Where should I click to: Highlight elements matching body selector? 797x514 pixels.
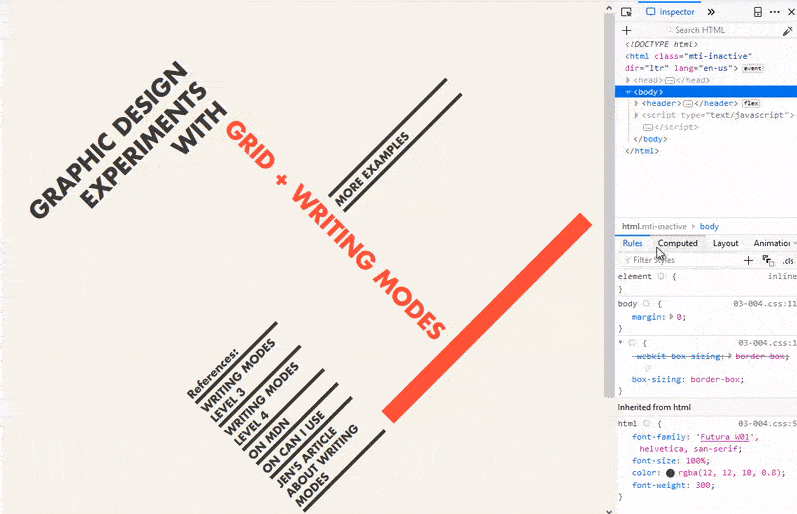tap(647, 304)
